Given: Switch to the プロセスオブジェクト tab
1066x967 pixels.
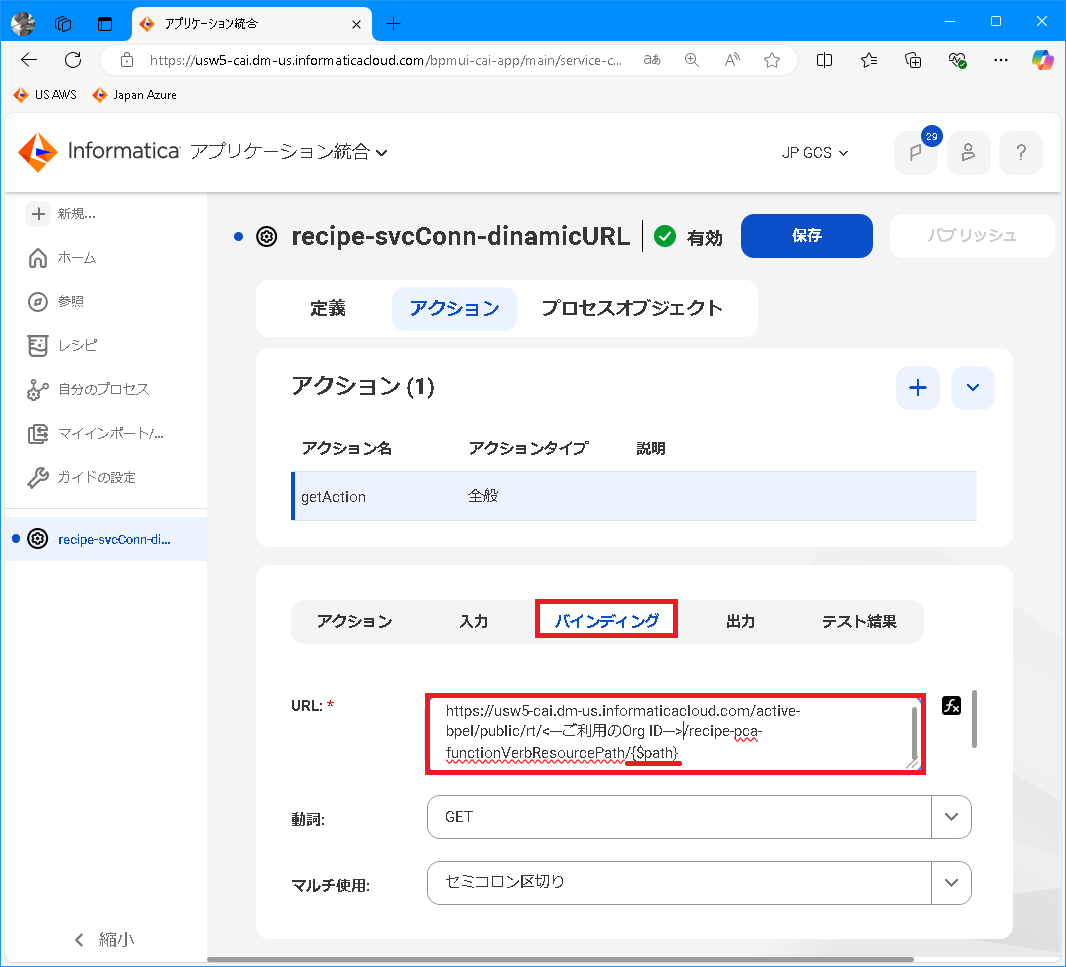Looking at the screenshot, I should [x=632, y=309].
